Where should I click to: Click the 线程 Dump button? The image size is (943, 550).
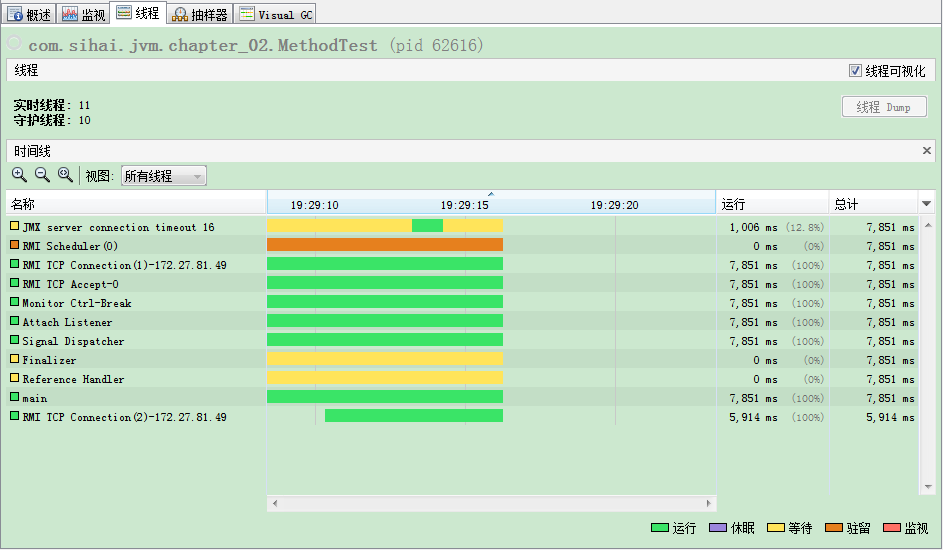(883, 107)
